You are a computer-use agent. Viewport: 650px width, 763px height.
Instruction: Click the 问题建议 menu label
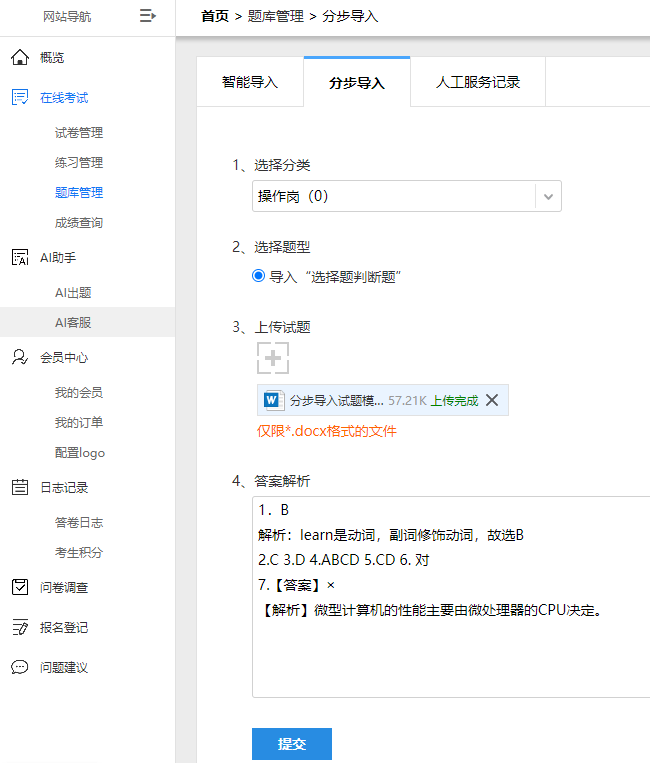[64, 667]
